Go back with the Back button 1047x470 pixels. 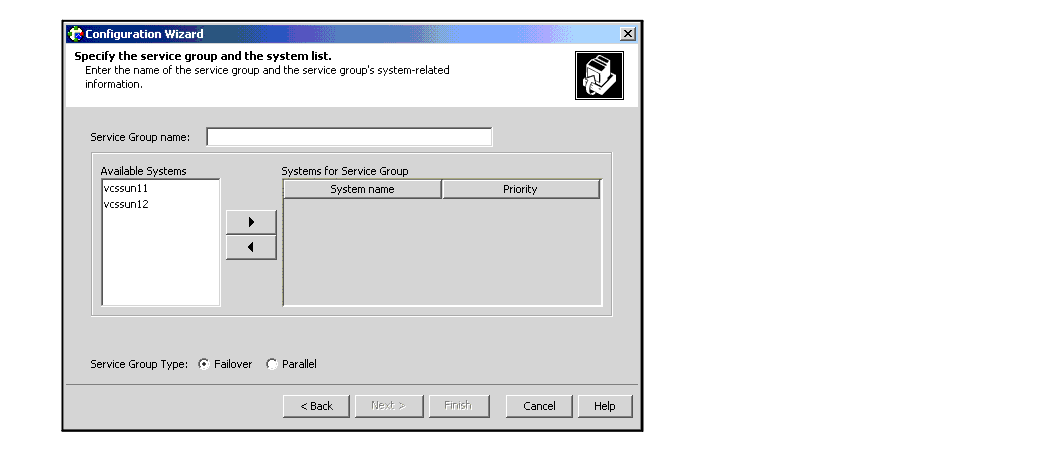click(x=316, y=406)
